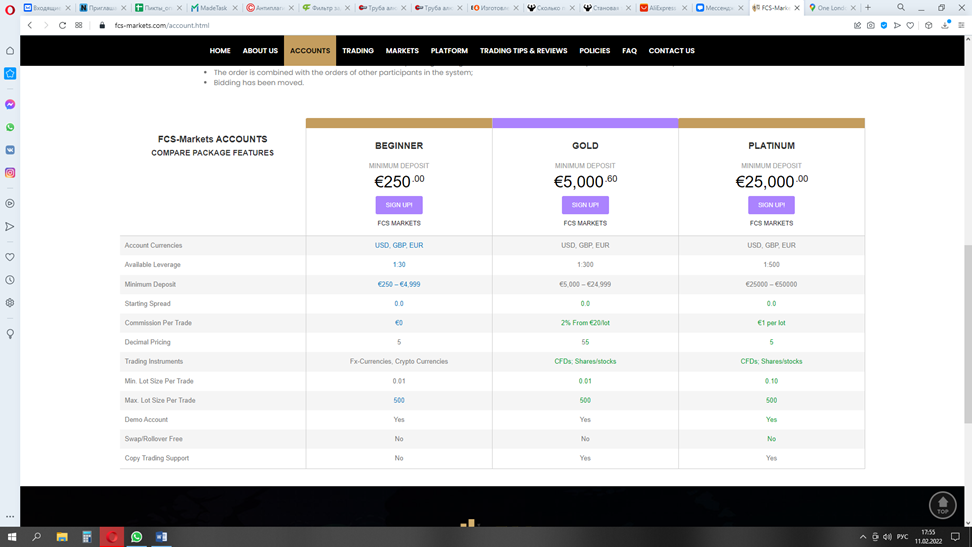Take snapshot with camera icon
The height and width of the screenshot is (547, 972).
coord(870,25)
